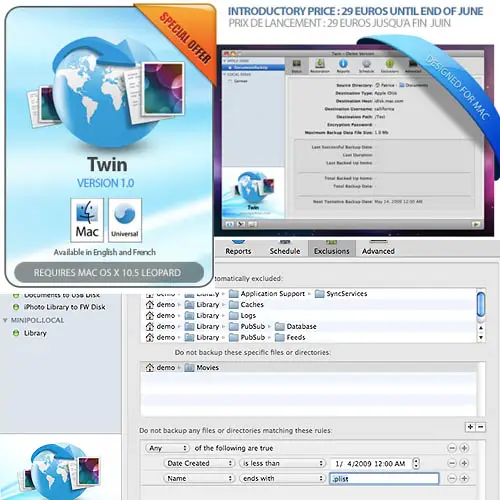Remove the Name ends with rule using minus
500x500 pixels.
pos(452,478)
